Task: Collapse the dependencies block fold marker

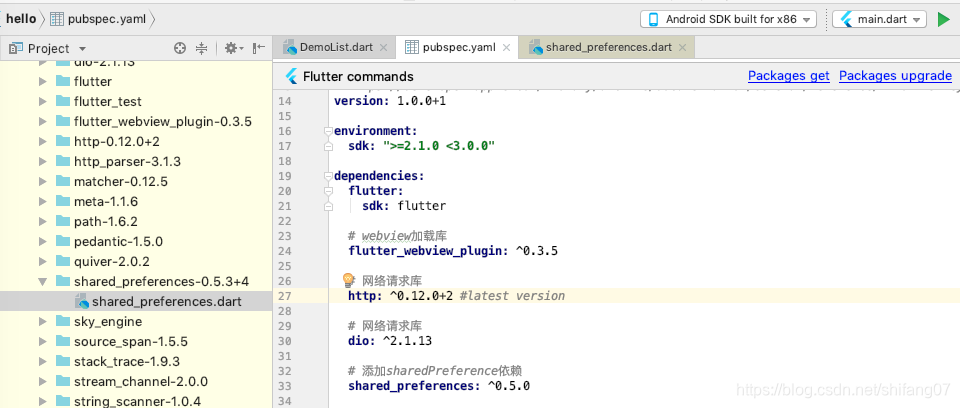Action: click(328, 176)
